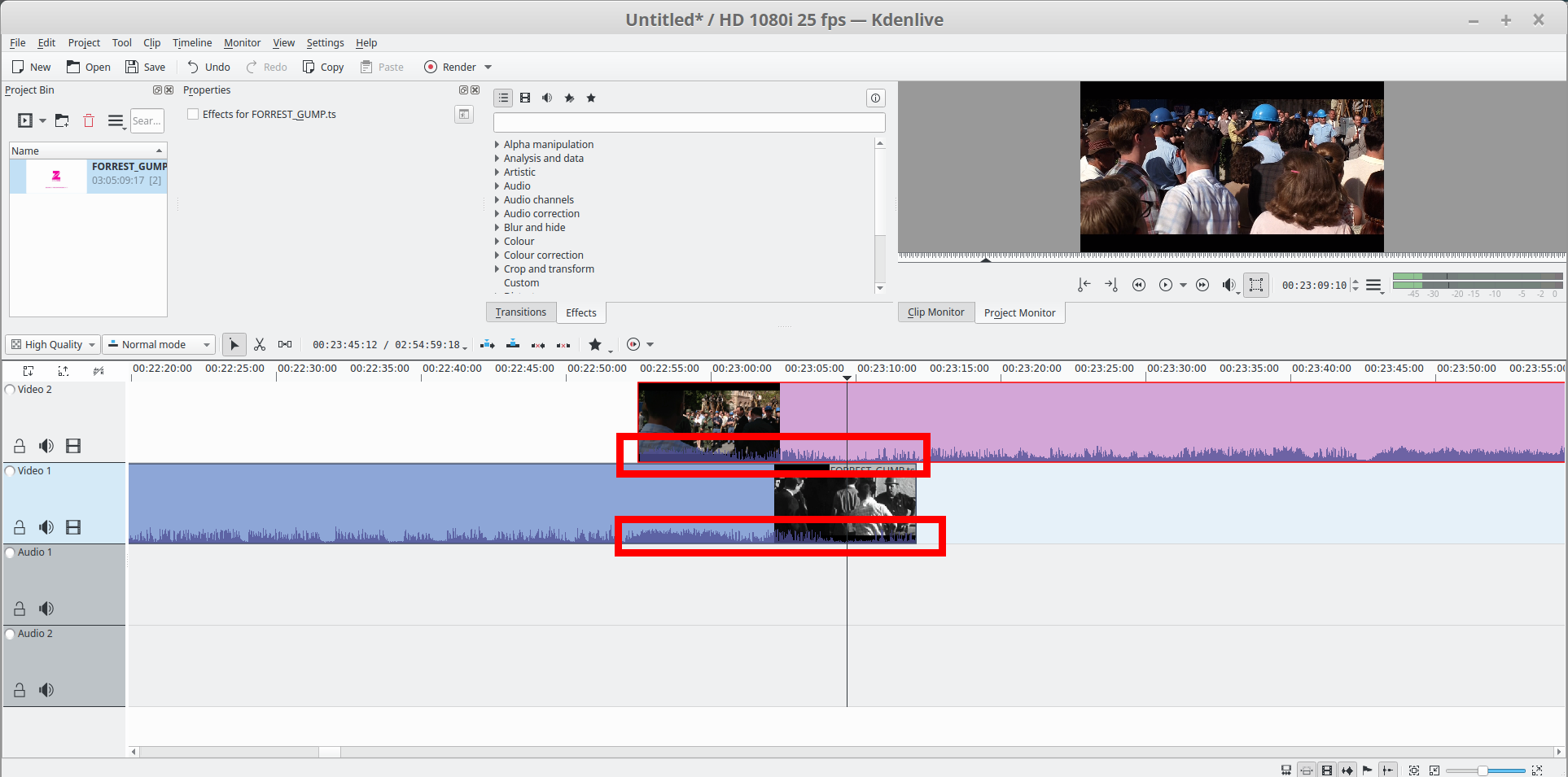Click the Undo button
This screenshot has height=777, width=1568.
coord(208,68)
